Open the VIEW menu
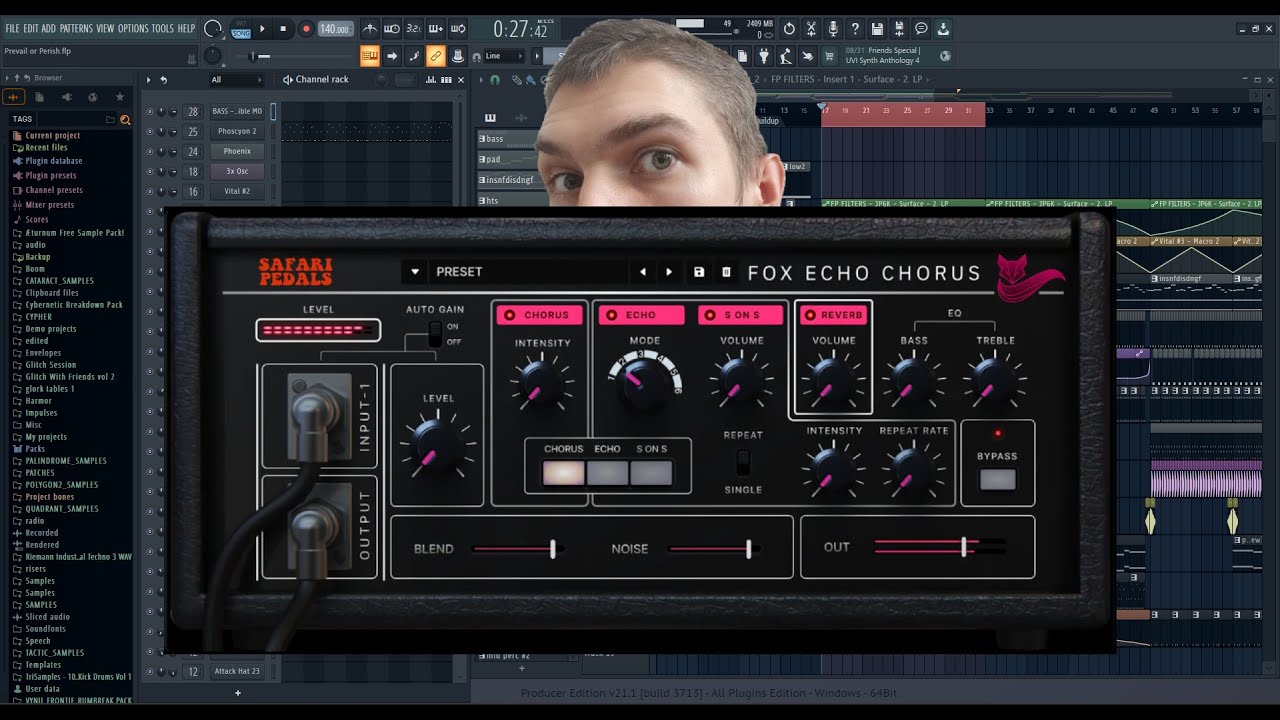The image size is (1280, 720). pos(105,28)
